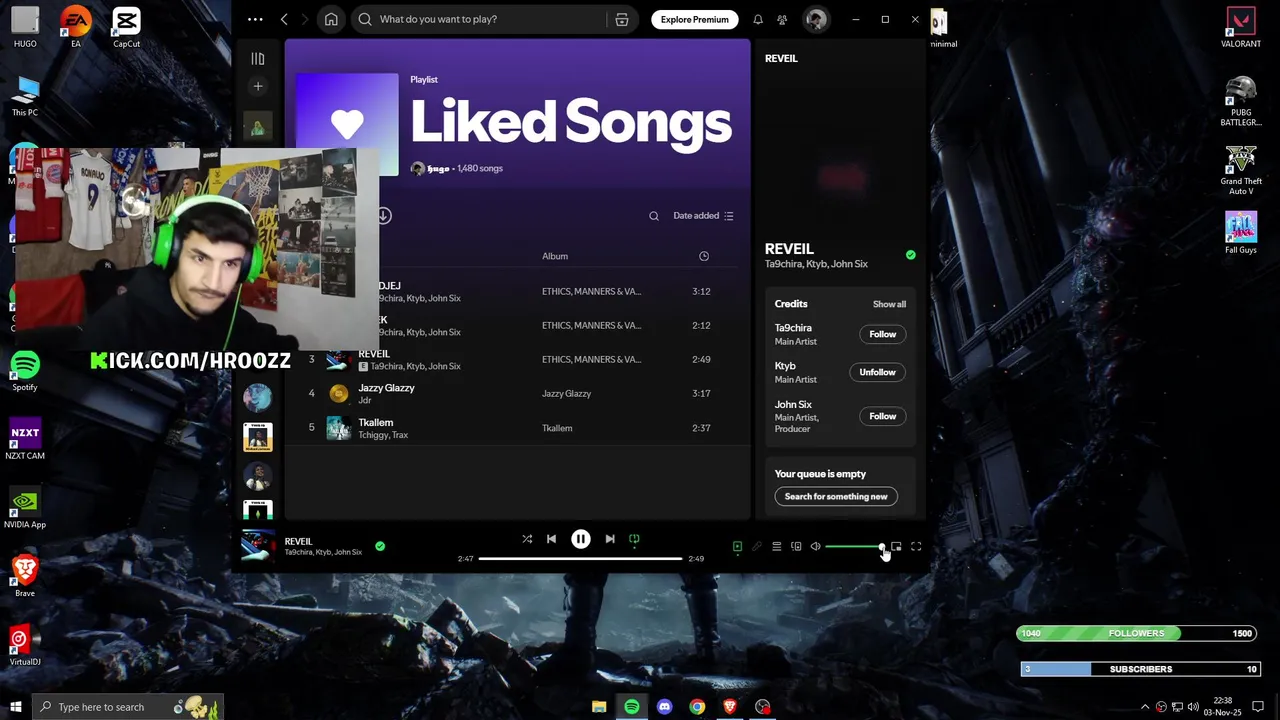
Task: Show all credits
Action: point(889,304)
